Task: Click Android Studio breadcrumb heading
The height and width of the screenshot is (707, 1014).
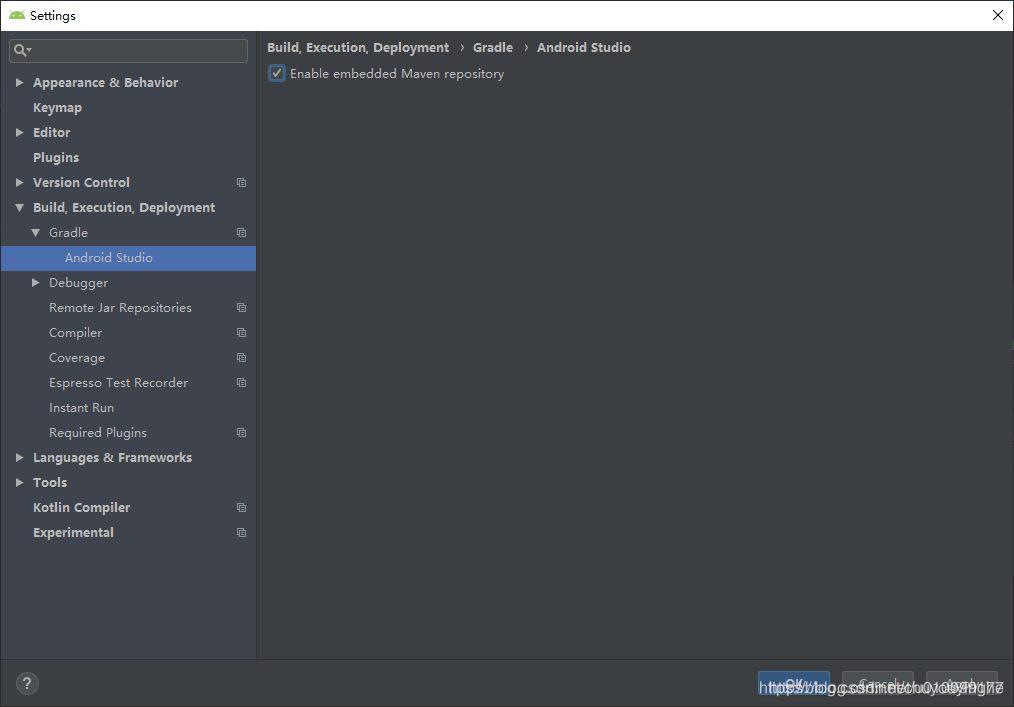Action: [x=583, y=47]
